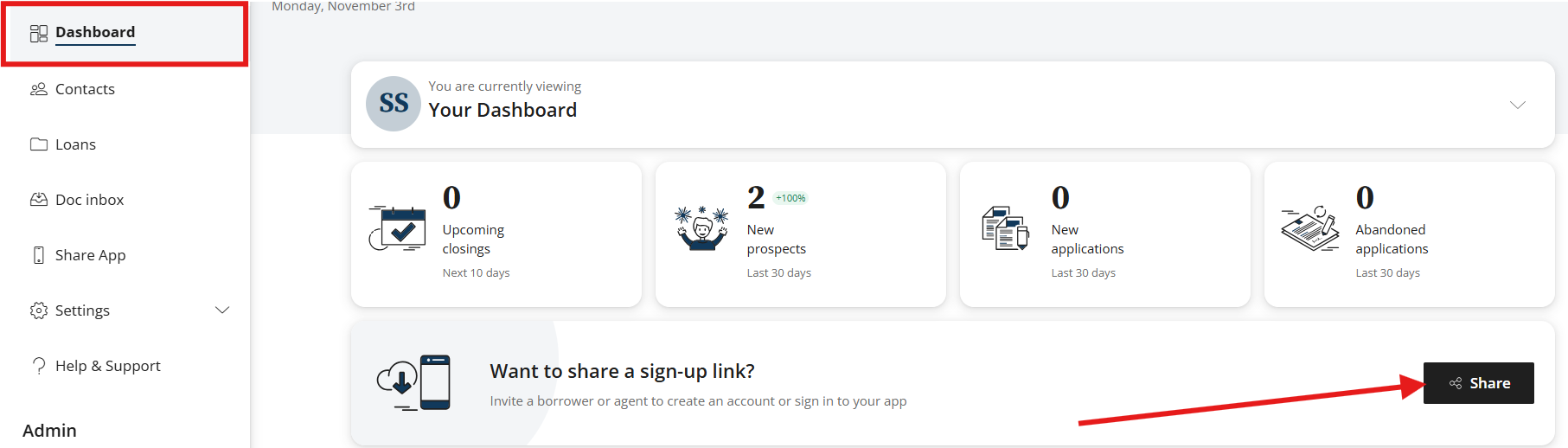Click the Dashboard grid icon
The image size is (1568, 448).
pyautogui.click(x=38, y=33)
